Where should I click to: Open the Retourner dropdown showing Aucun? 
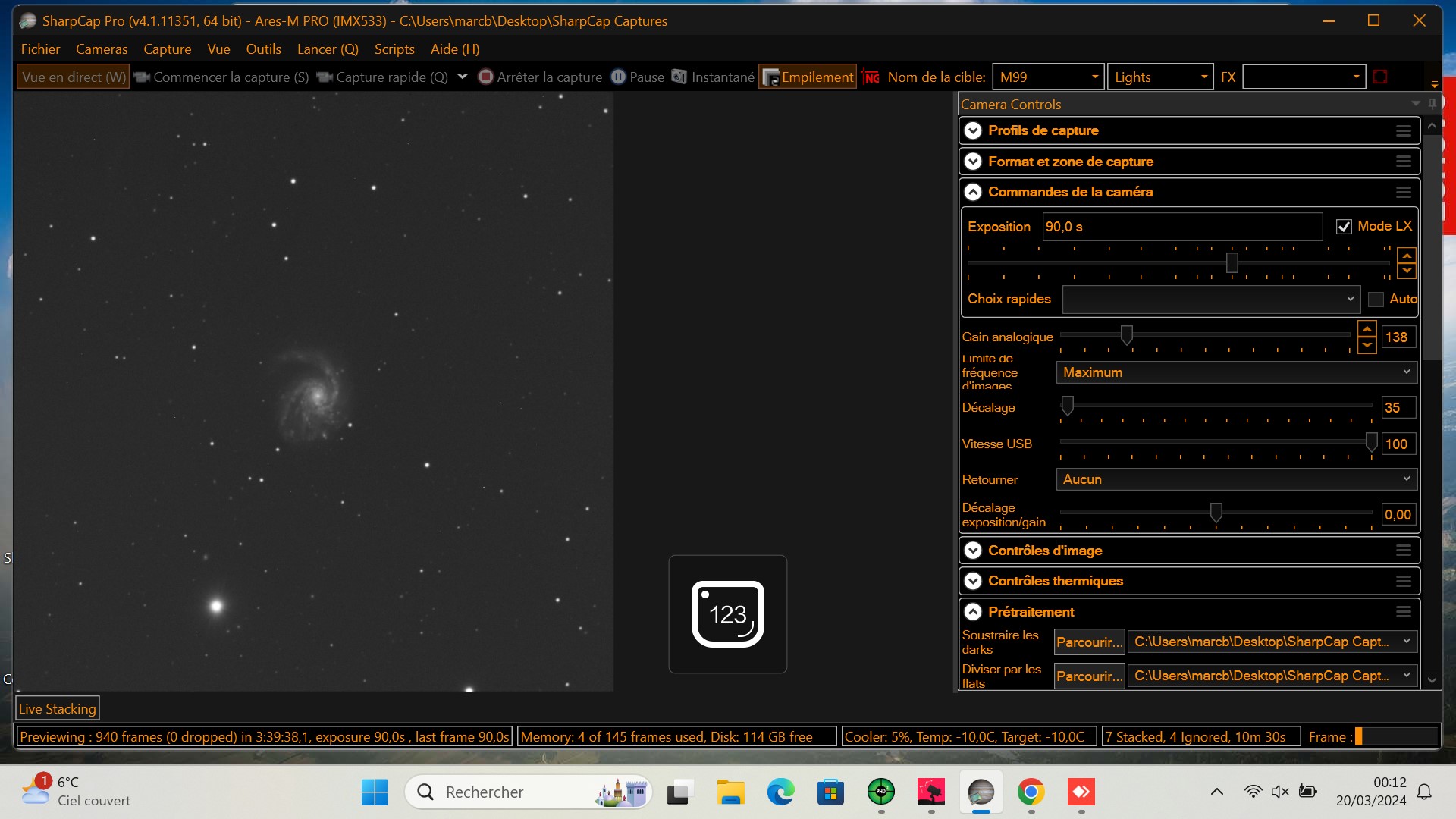pos(1236,479)
